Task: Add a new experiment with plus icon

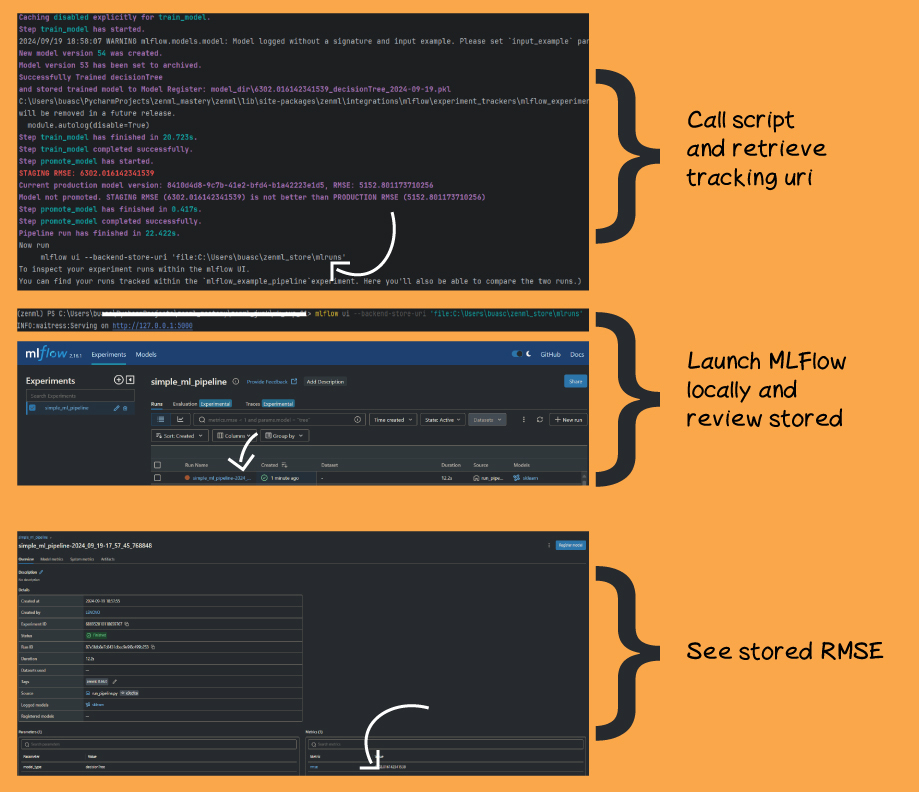Action: [x=118, y=380]
